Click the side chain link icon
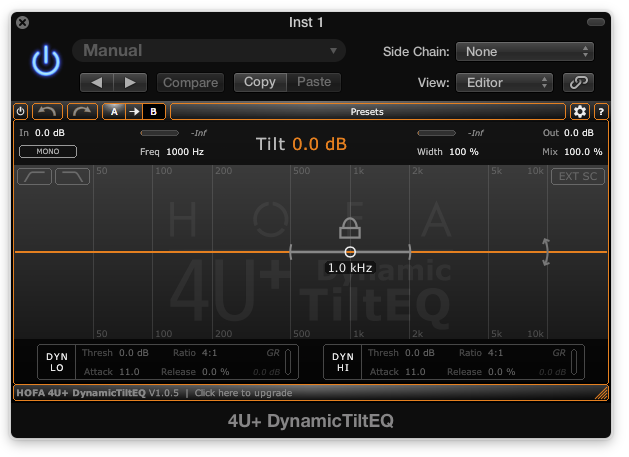 click(578, 82)
